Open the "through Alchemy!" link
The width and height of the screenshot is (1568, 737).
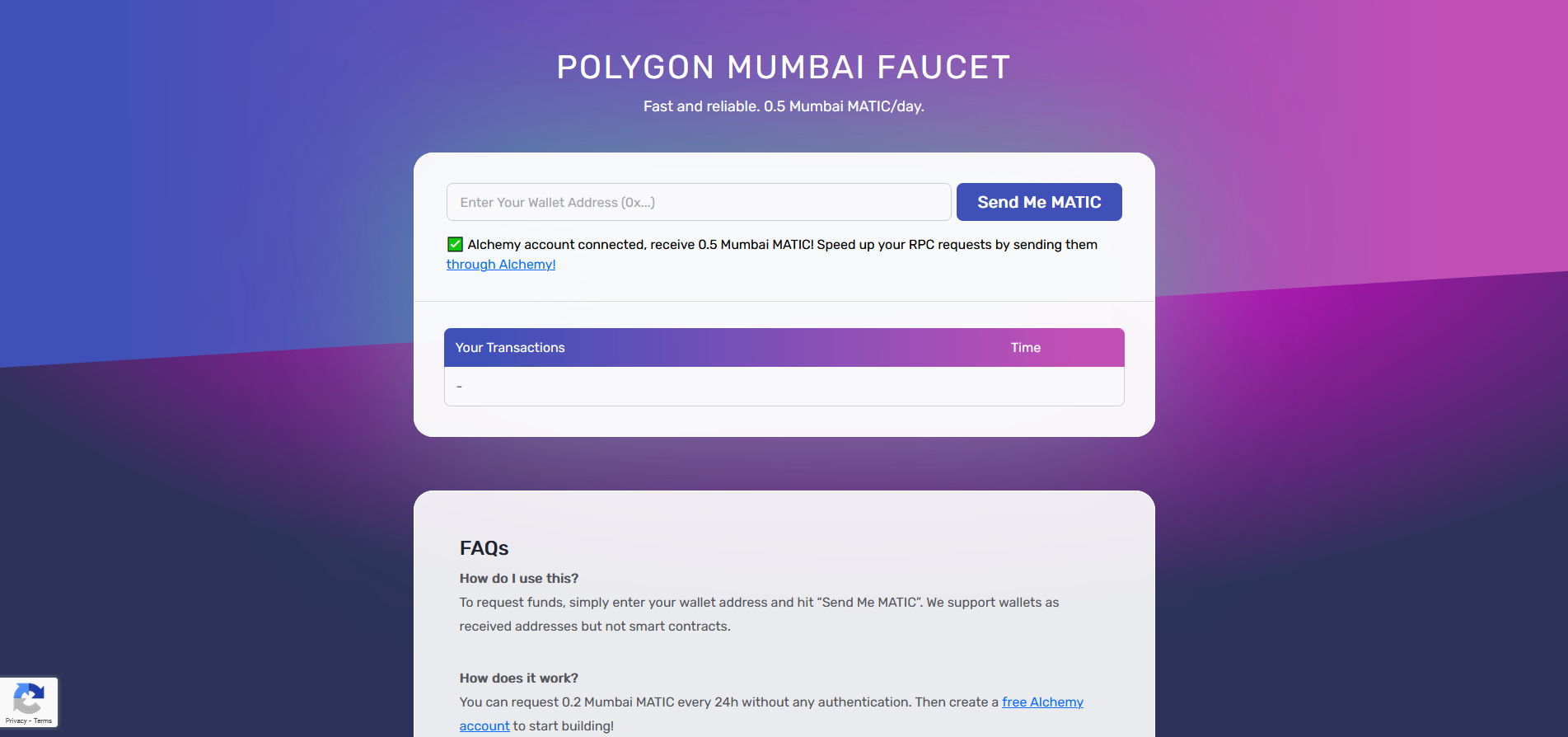pyautogui.click(x=501, y=265)
